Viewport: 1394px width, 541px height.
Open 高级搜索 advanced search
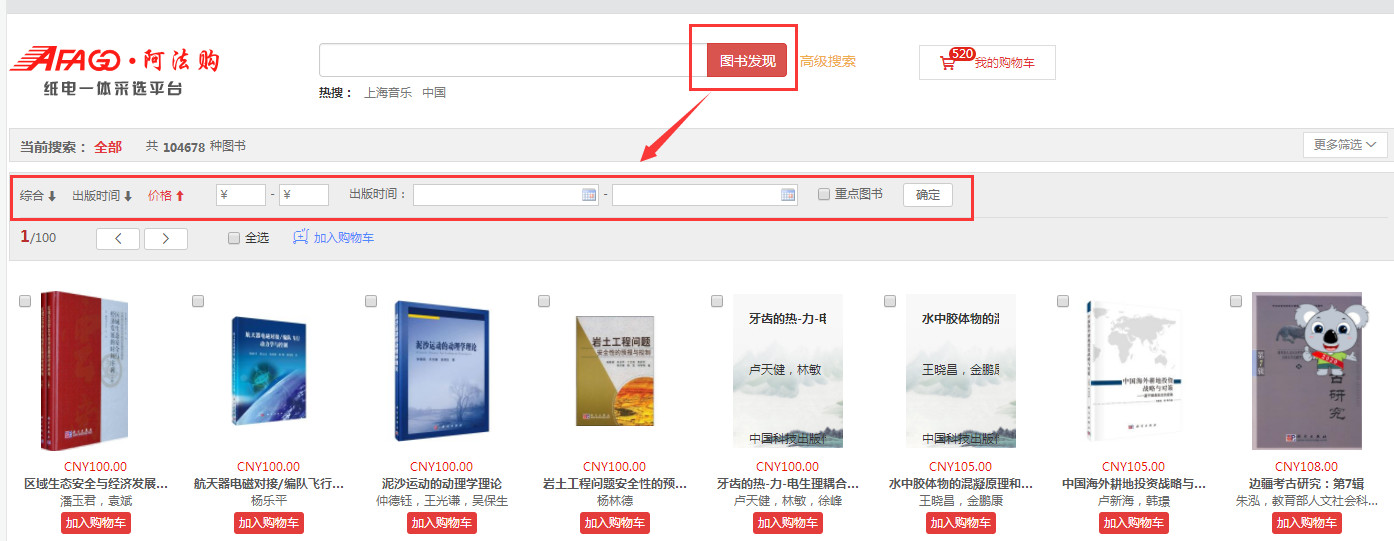tap(828, 61)
